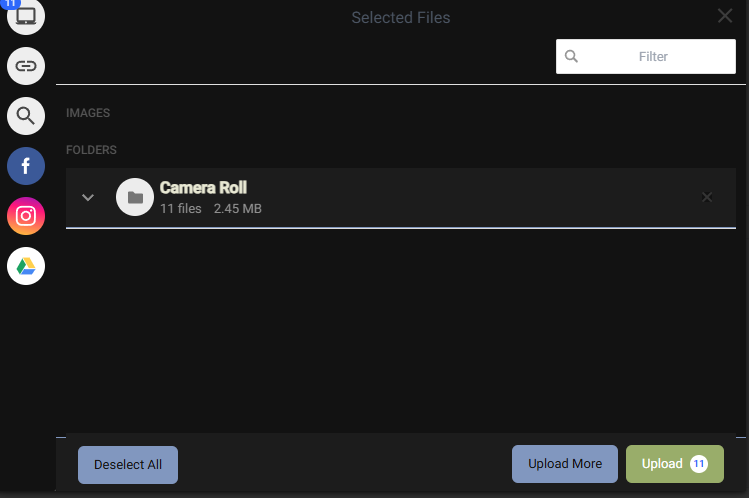Click the Upload More button

[565, 464]
